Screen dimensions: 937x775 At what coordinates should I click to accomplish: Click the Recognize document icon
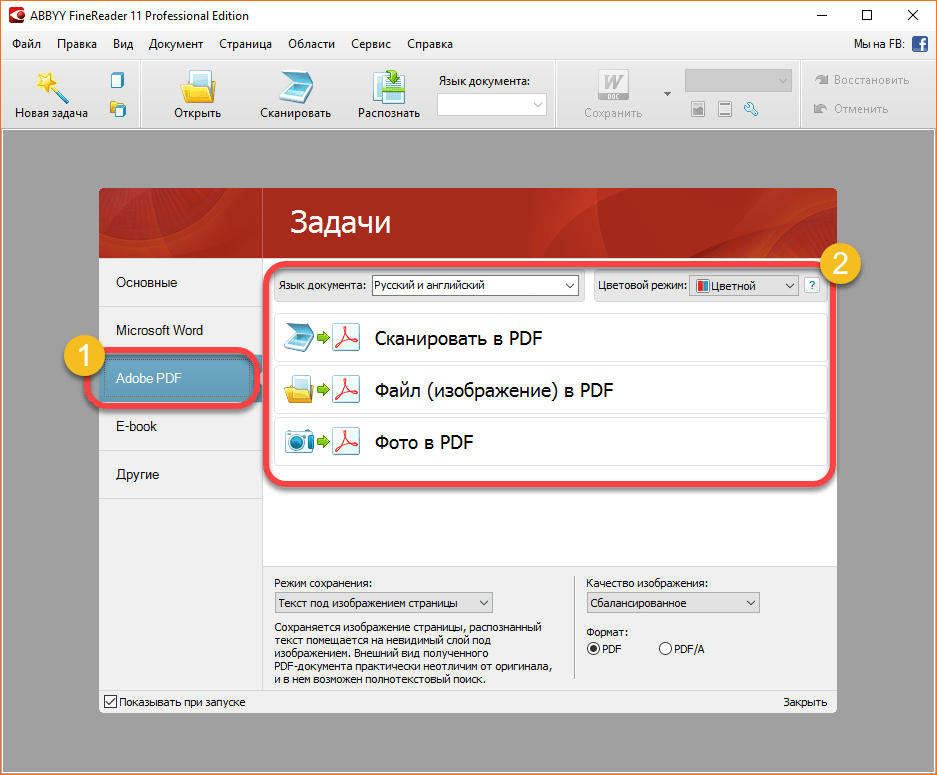388,86
